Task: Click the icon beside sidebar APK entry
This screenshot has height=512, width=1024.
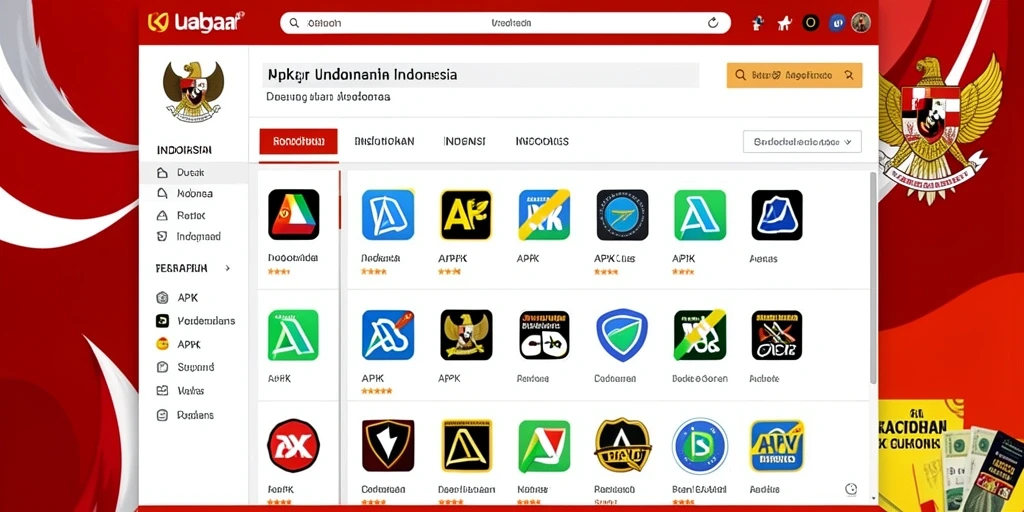Action: point(163,298)
